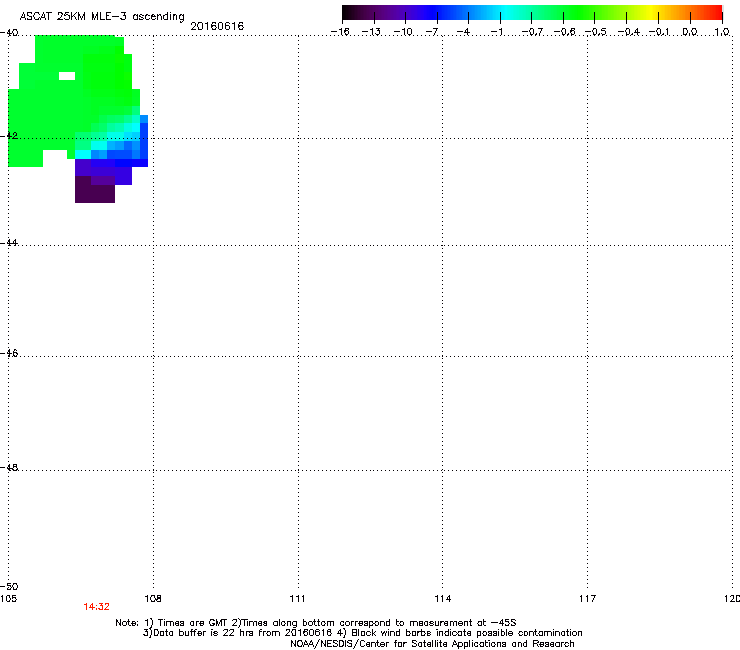Click the 117 longitude axis label
Screen dimensions: 740x650
pos(587,599)
